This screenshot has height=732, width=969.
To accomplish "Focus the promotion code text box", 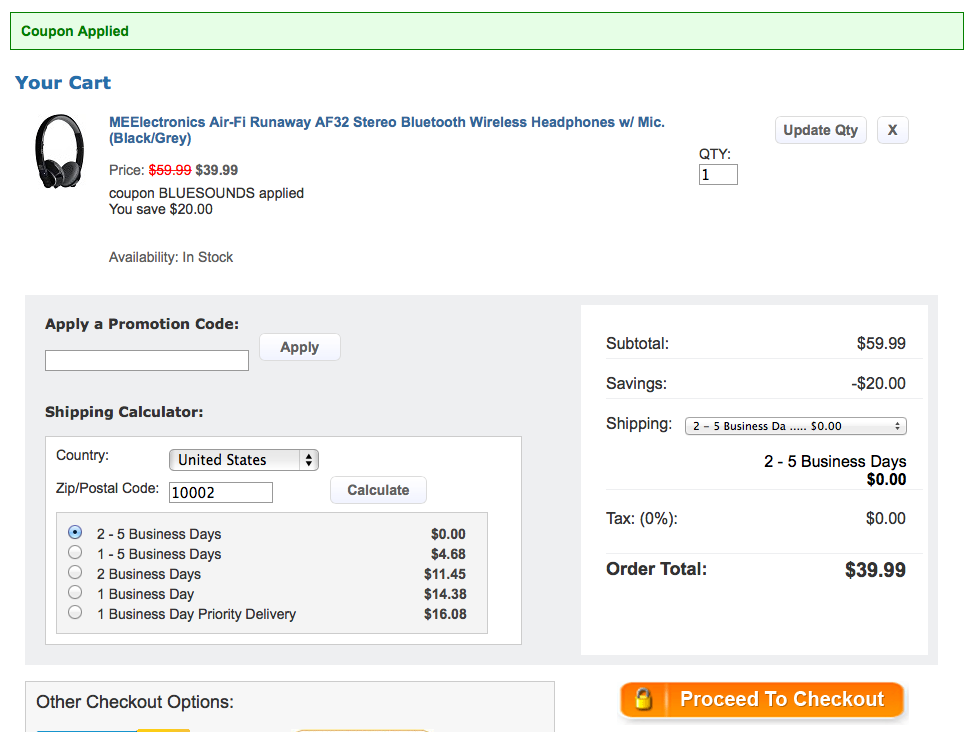I will [147, 360].
